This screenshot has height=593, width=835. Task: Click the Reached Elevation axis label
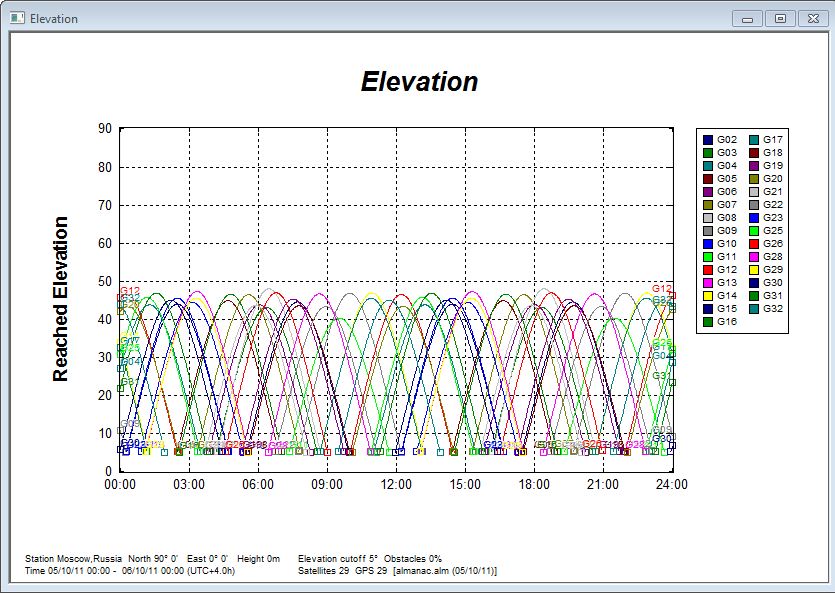pos(61,298)
